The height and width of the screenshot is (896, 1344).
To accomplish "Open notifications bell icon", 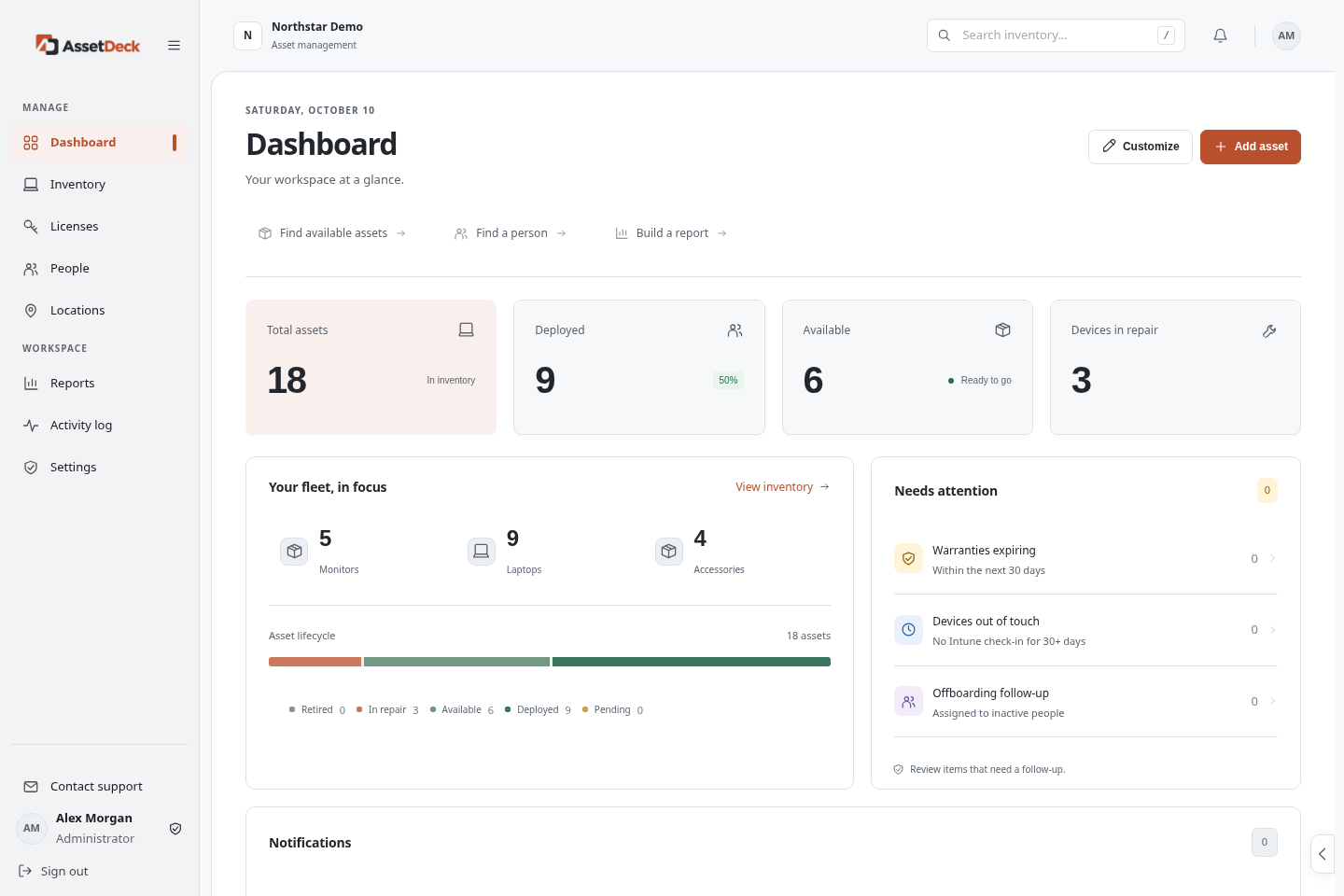I will point(1220,35).
